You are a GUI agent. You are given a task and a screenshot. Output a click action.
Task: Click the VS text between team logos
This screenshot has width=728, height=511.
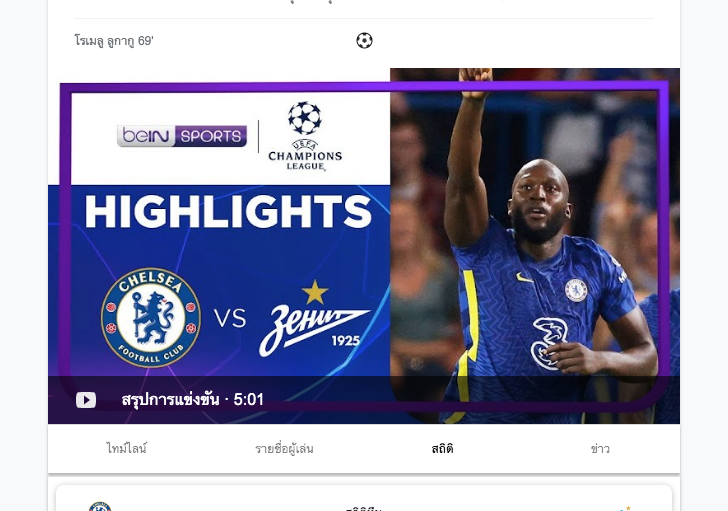click(230, 318)
